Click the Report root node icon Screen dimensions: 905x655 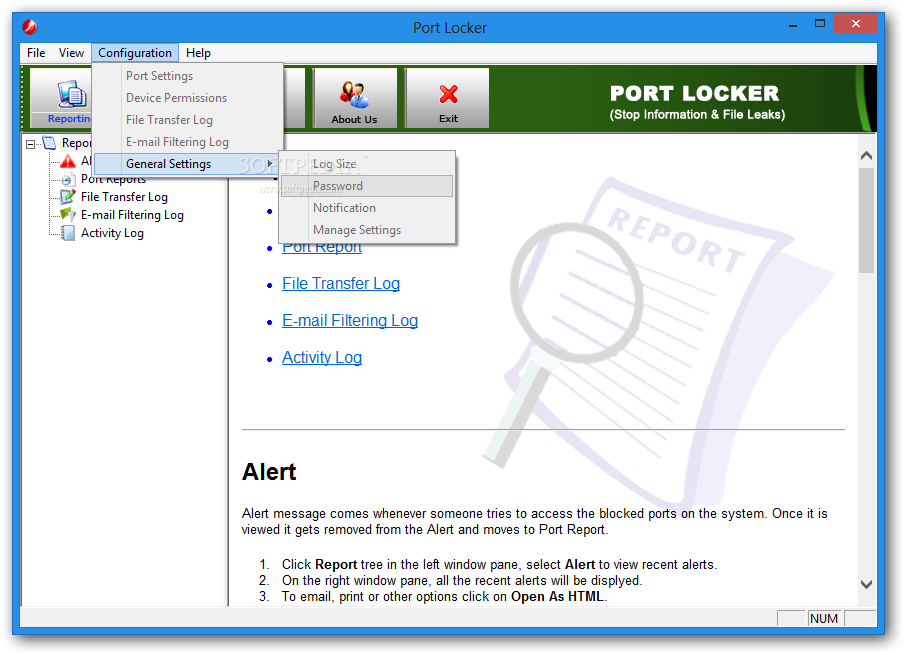pos(50,143)
